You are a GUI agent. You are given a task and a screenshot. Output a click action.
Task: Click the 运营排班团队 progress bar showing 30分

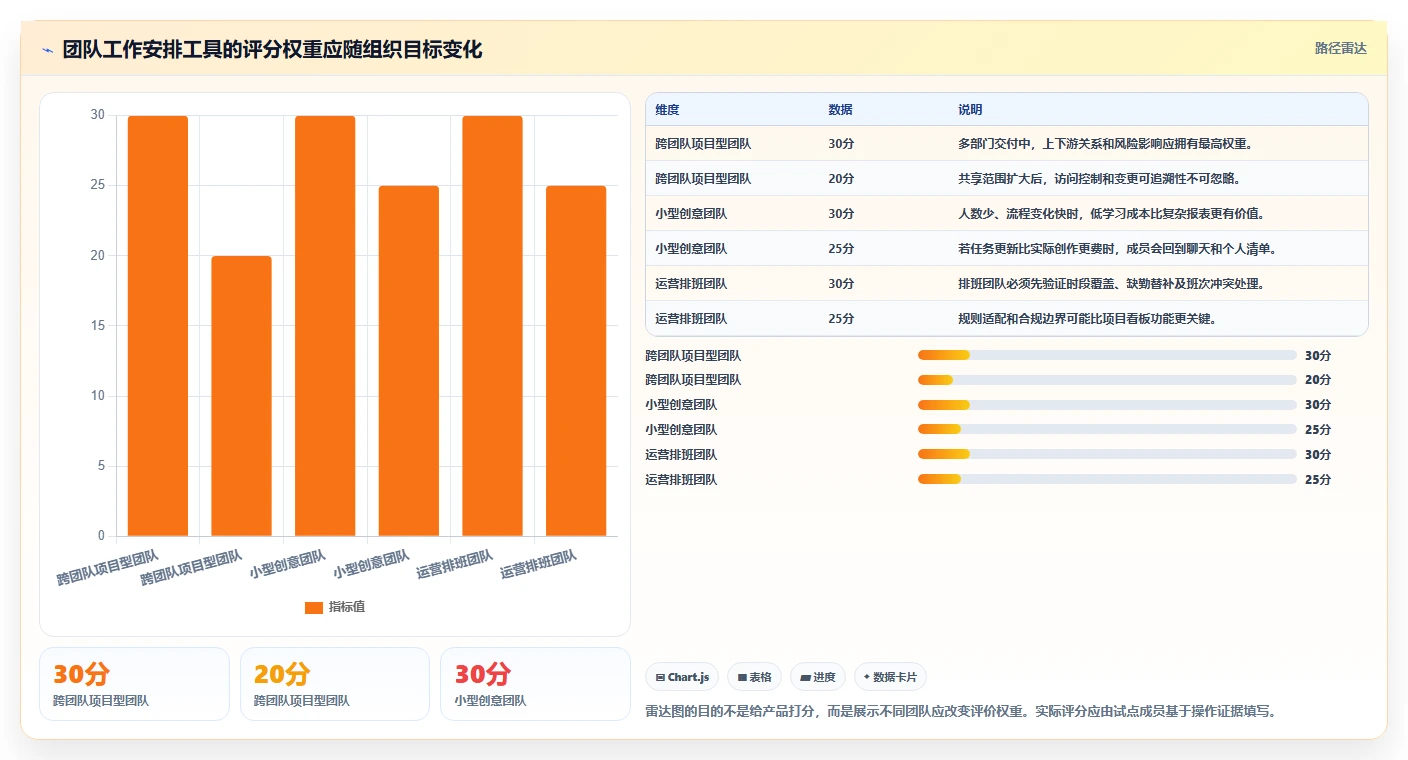tap(1107, 455)
